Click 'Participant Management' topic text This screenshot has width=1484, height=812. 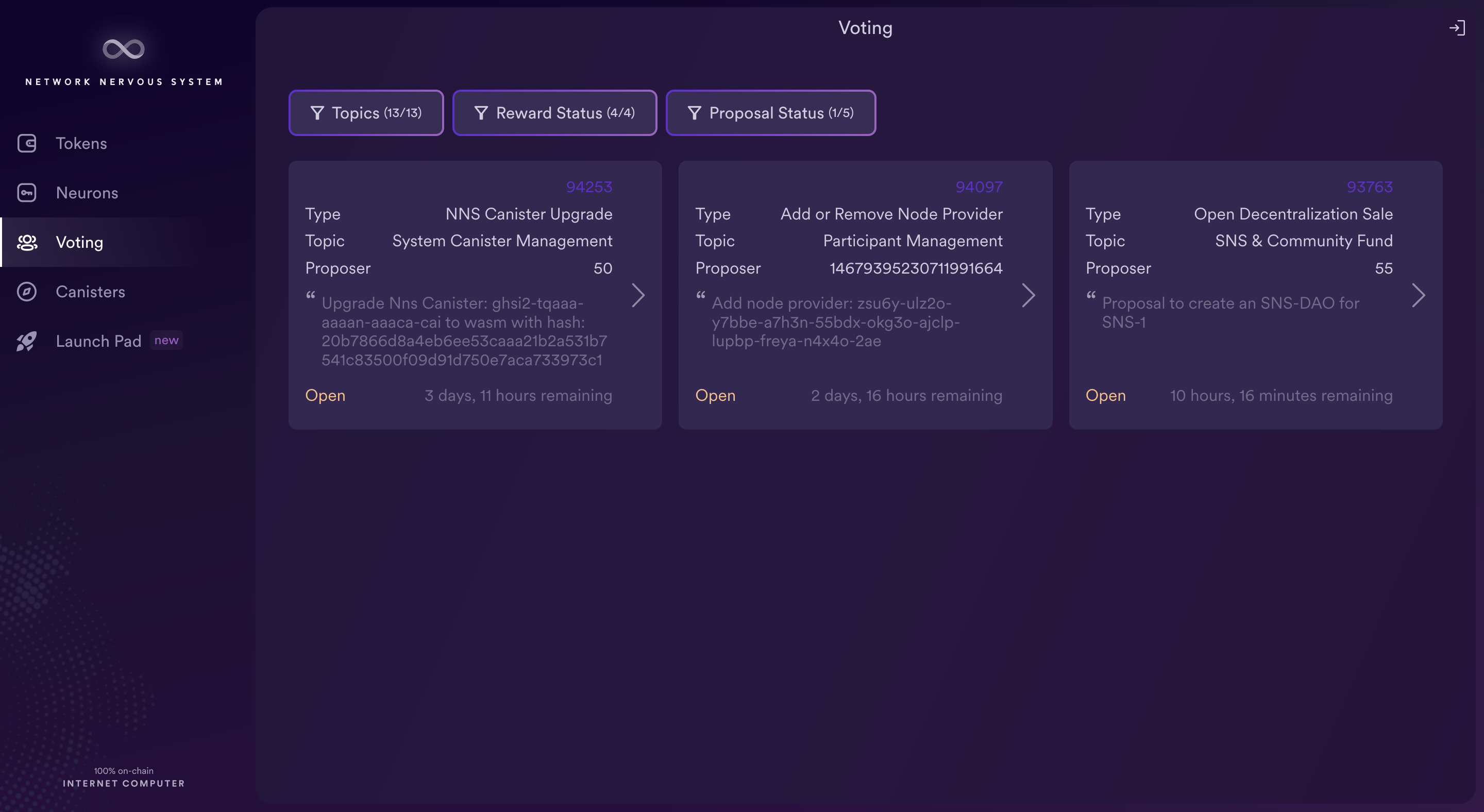click(x=913, y=241)
